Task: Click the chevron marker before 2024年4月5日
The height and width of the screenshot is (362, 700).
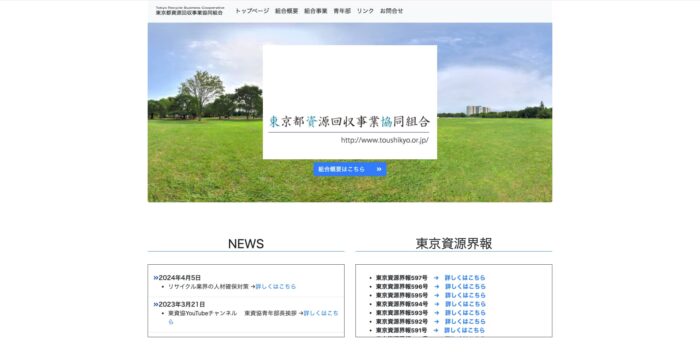Action: [x=156, y=278]
